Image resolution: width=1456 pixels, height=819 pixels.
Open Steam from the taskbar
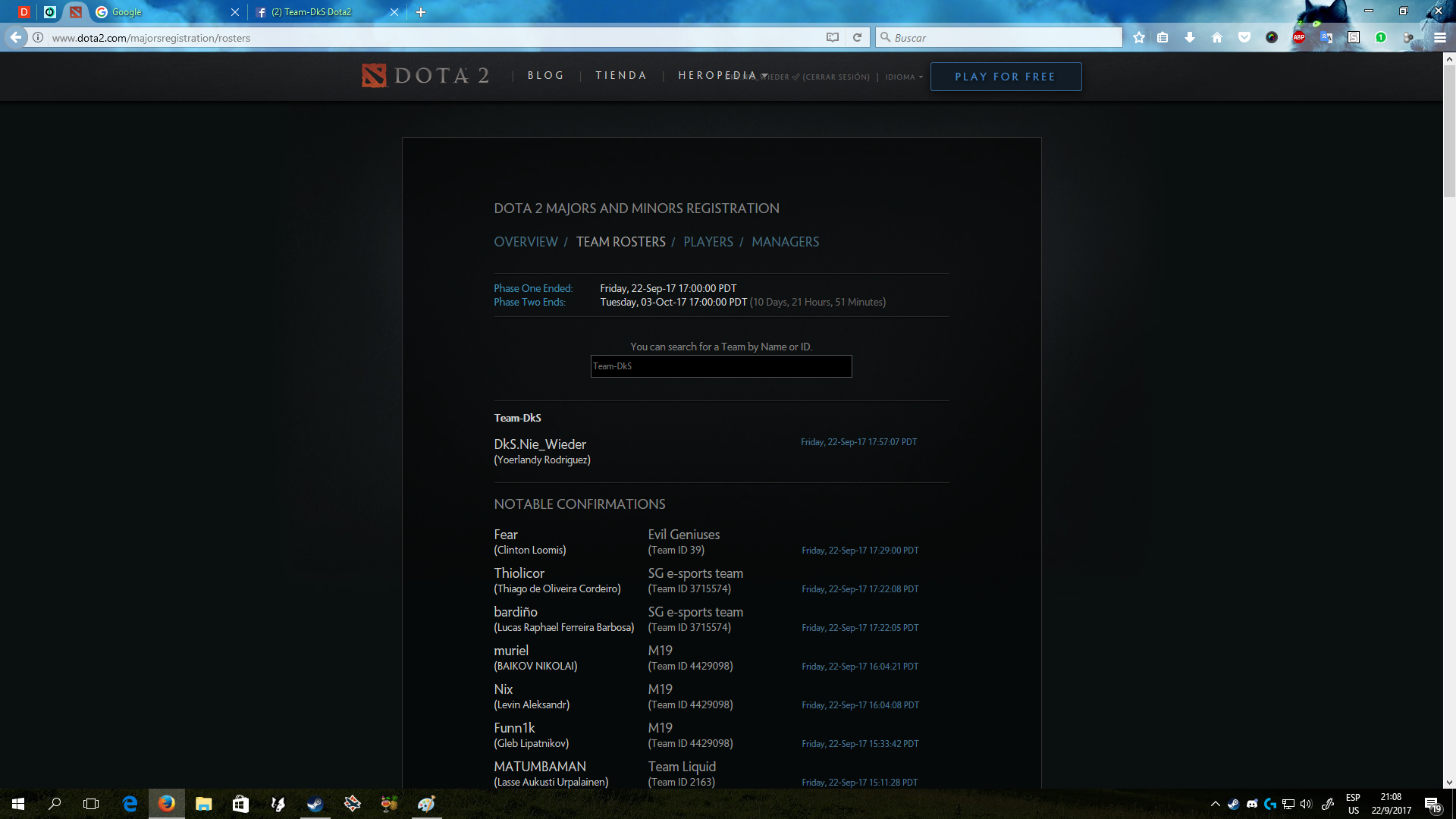[315, 804]
